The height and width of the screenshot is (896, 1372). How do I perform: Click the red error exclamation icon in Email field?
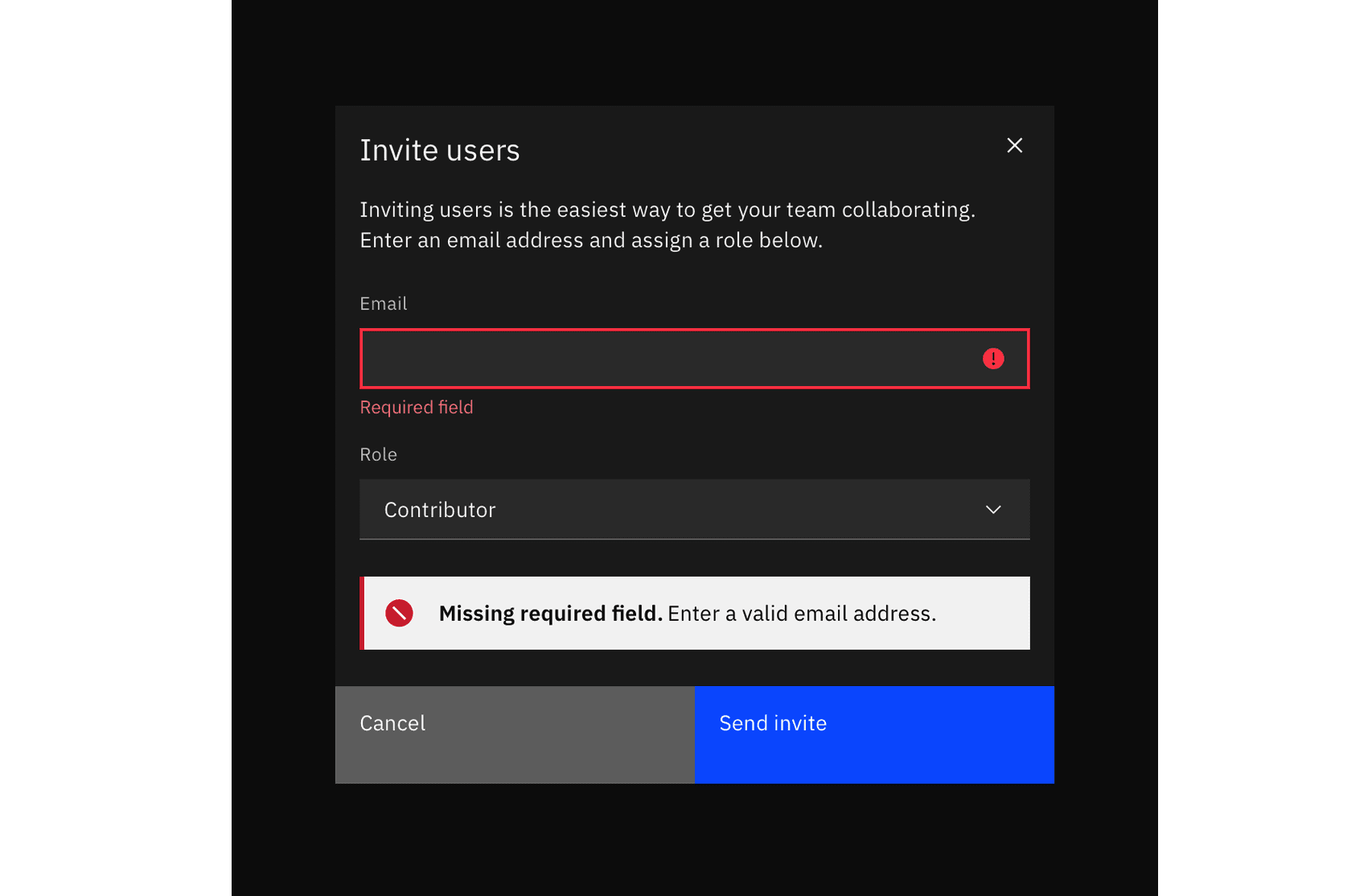coord(994,359)
